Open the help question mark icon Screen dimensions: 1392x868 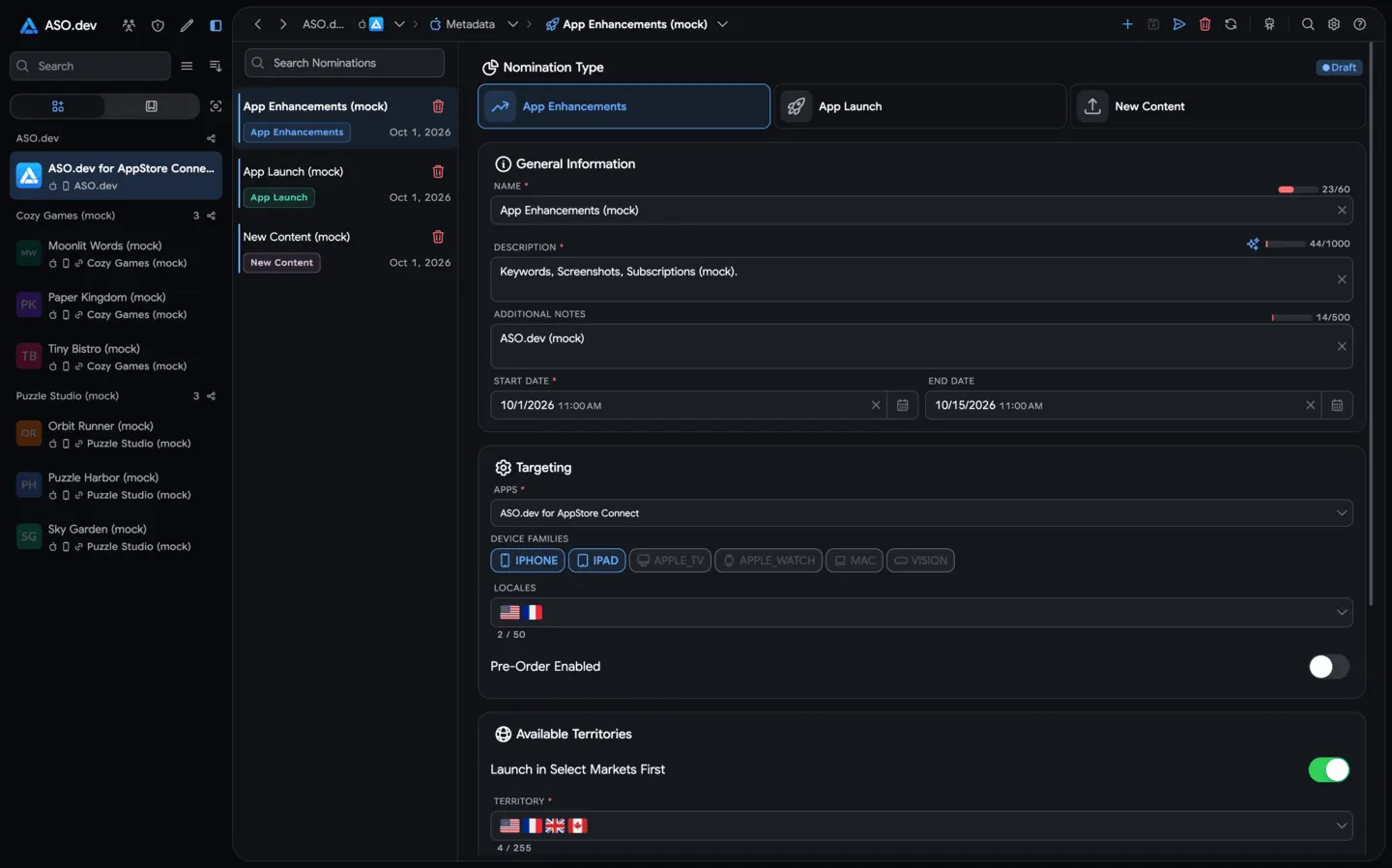pos(1360,24)
